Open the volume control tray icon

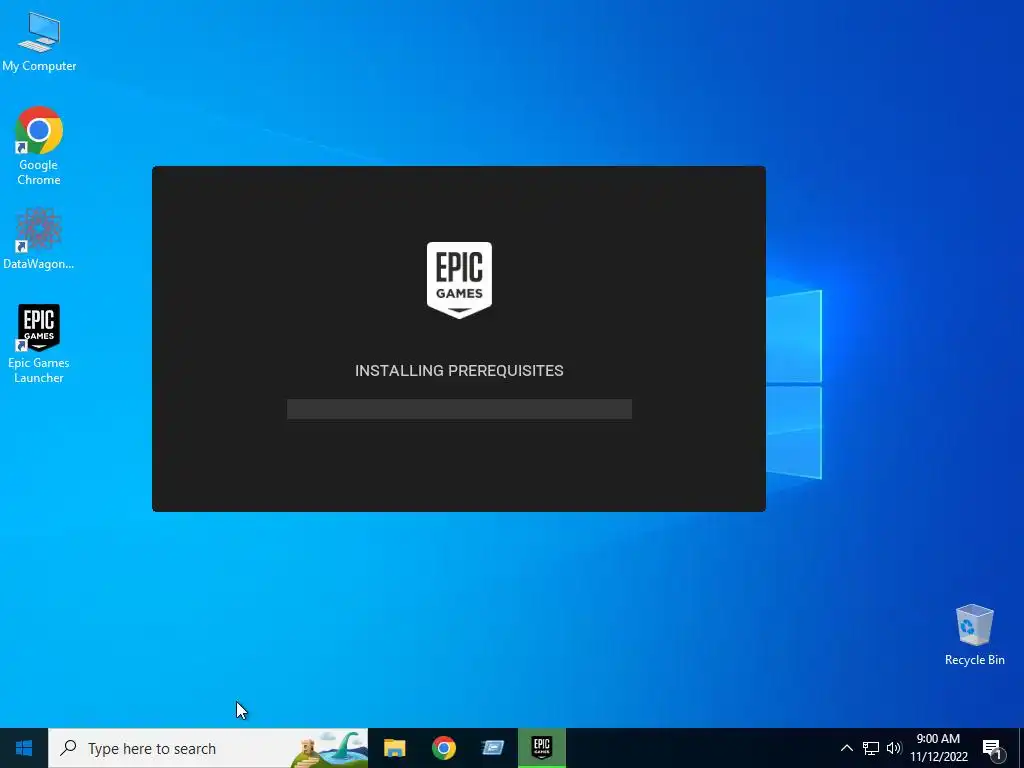pos(894,748)
